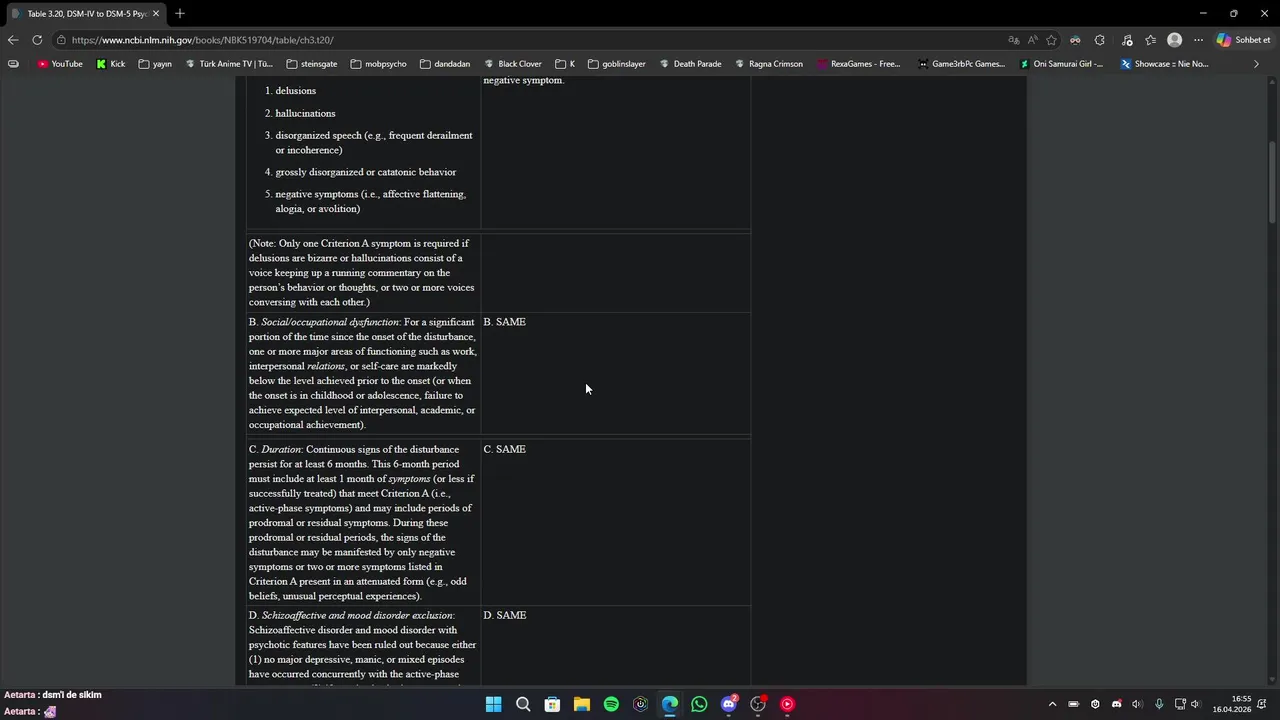Open Windows taskbar search
The width and height of the screenshot is (1280, 720).
click(x=523, y=704)
